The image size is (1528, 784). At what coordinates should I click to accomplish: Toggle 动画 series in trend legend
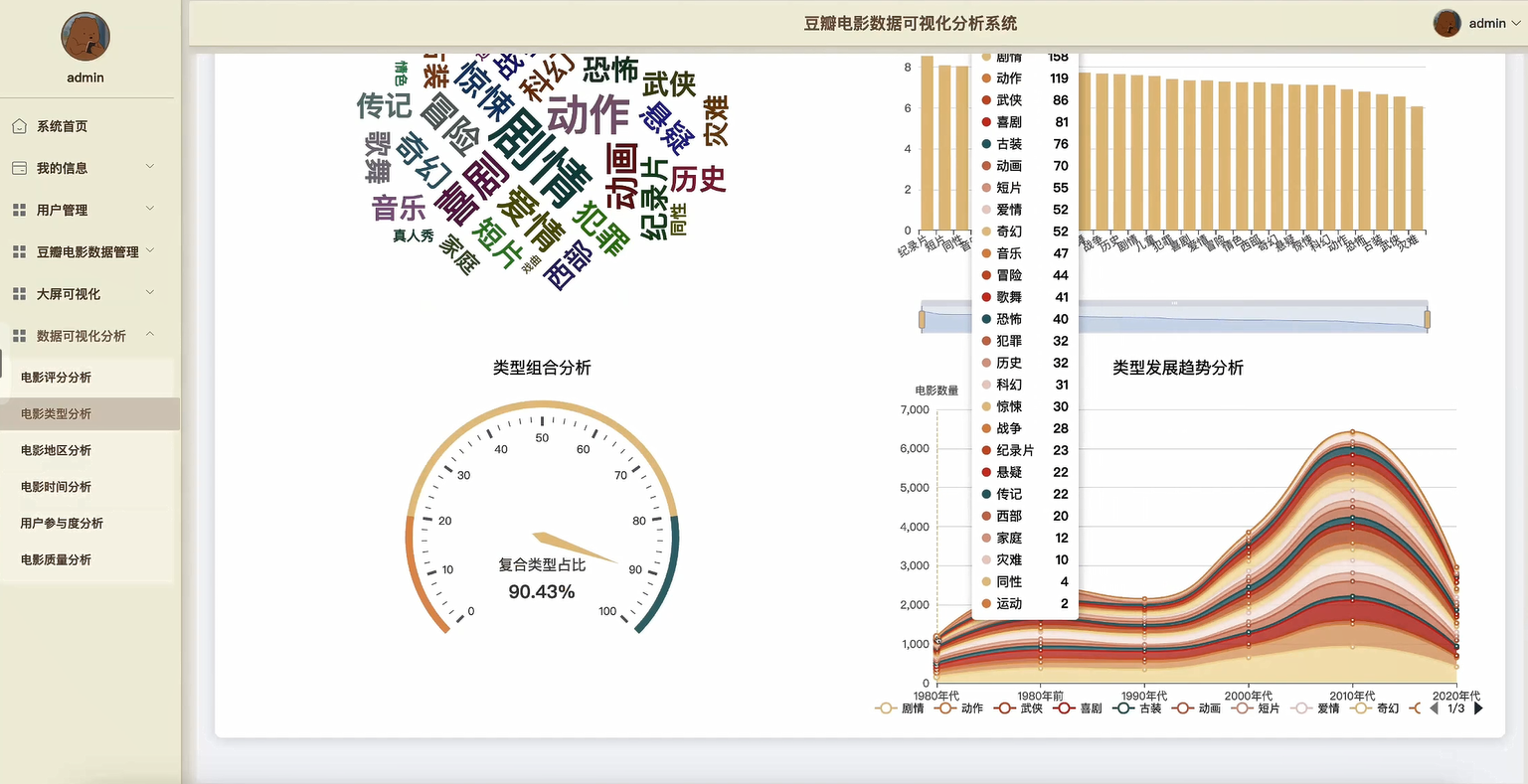[1197, 708]
